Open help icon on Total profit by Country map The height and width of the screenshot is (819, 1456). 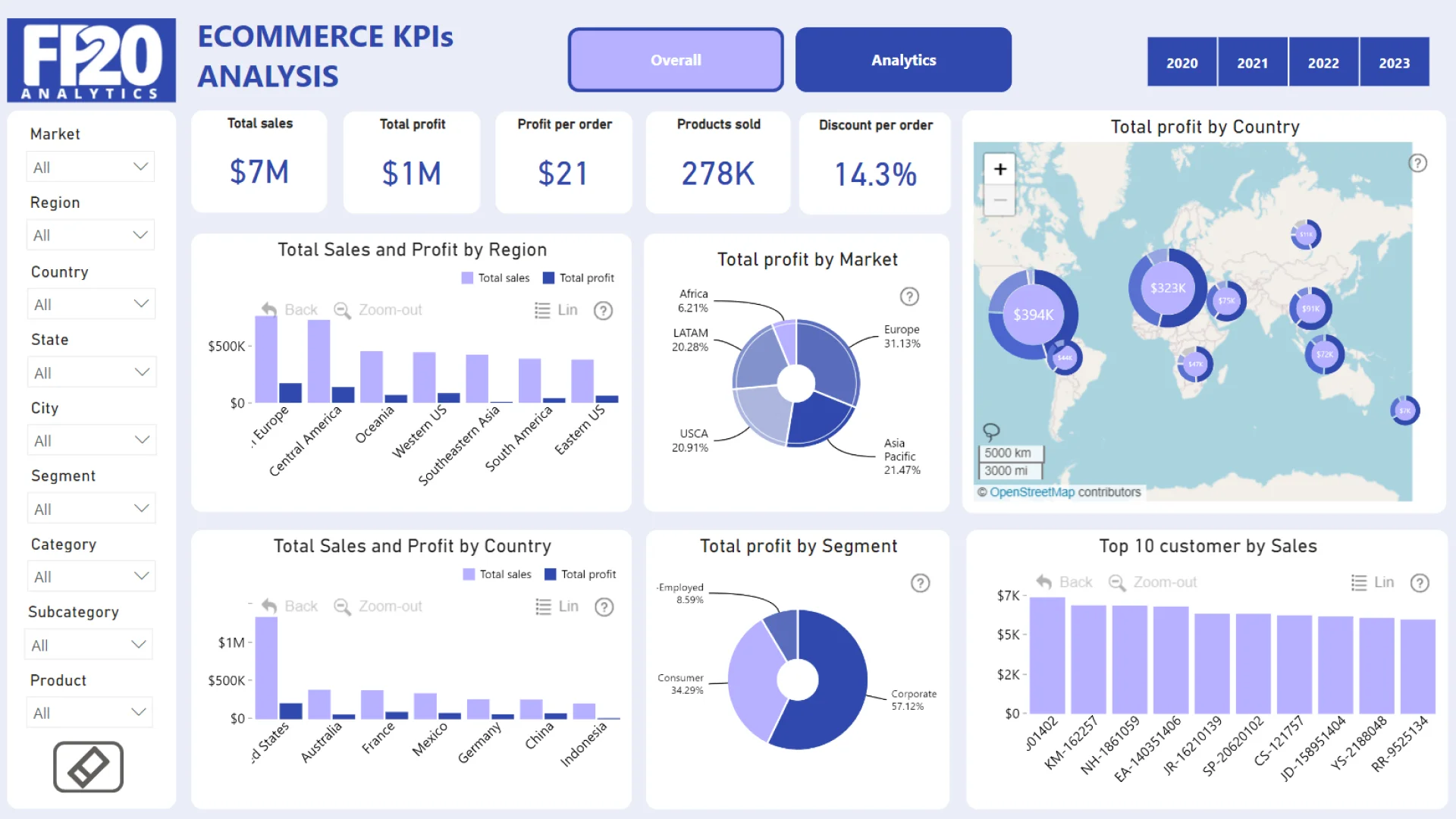click(1417, 163)
